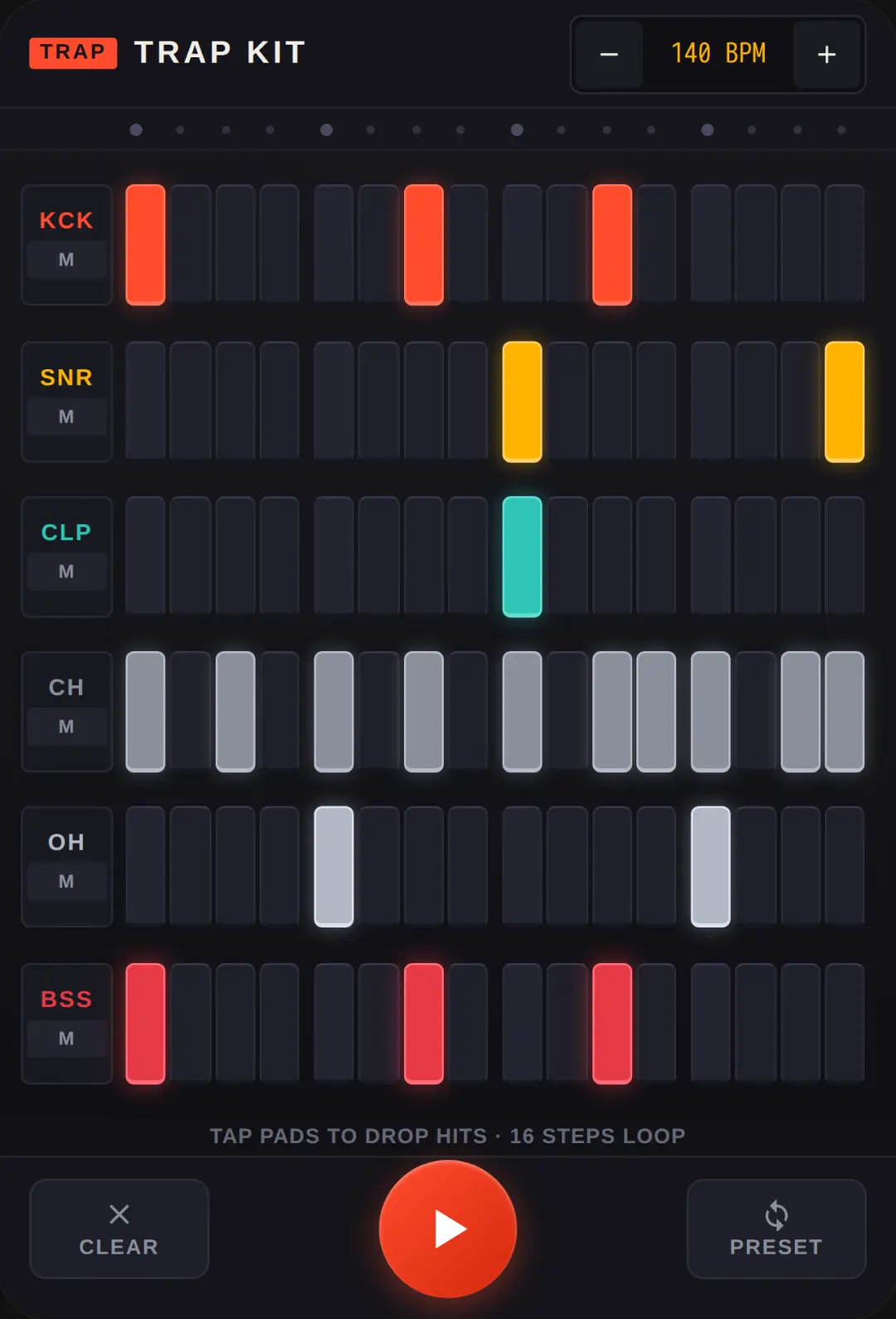Screen dimensions: 896x1319
Task: Turn off CH step 5 pad
Action: (x=334, y=712)
